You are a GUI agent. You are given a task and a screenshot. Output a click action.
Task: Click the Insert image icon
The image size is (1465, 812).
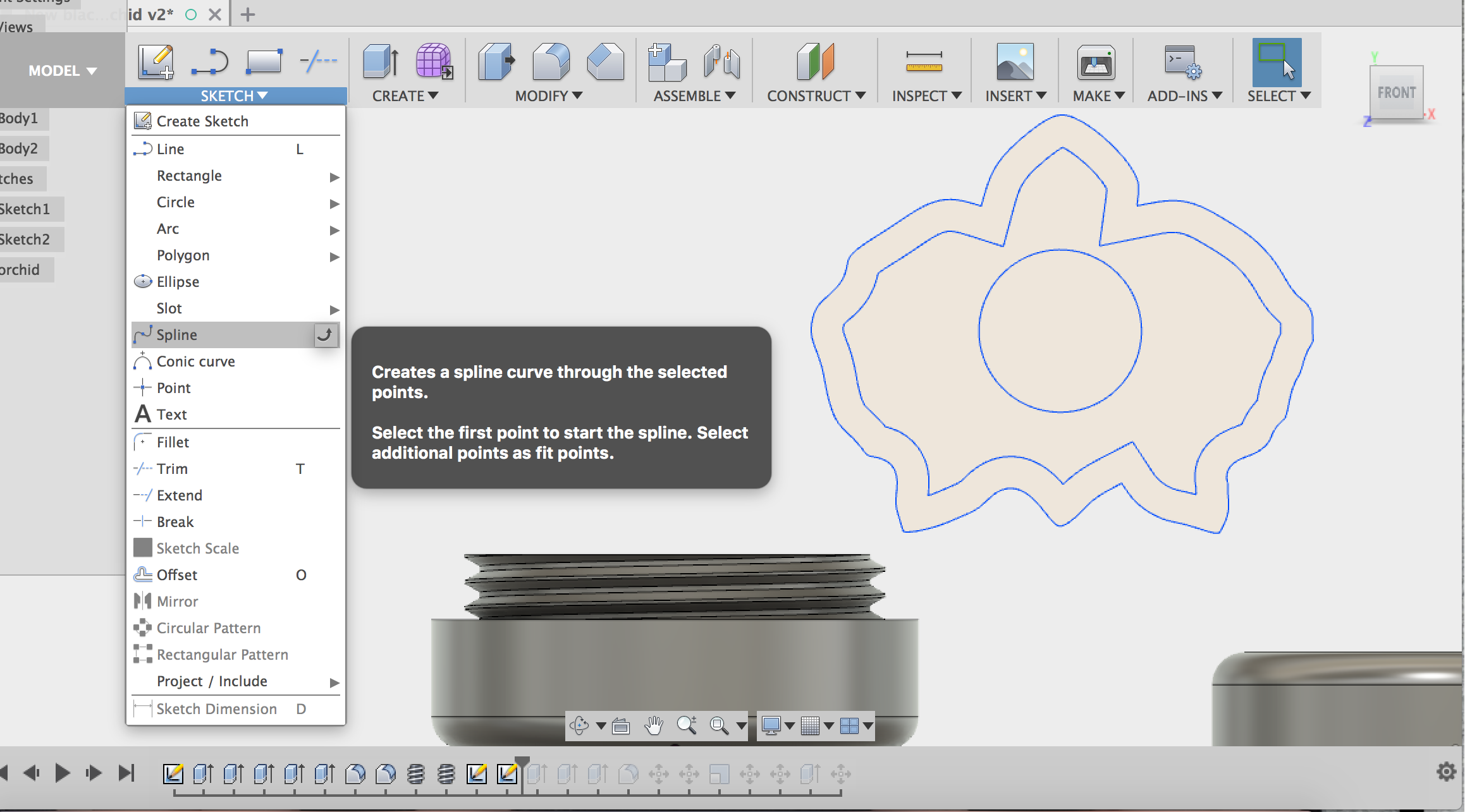pyautogui.click(x=1015, y=61)
